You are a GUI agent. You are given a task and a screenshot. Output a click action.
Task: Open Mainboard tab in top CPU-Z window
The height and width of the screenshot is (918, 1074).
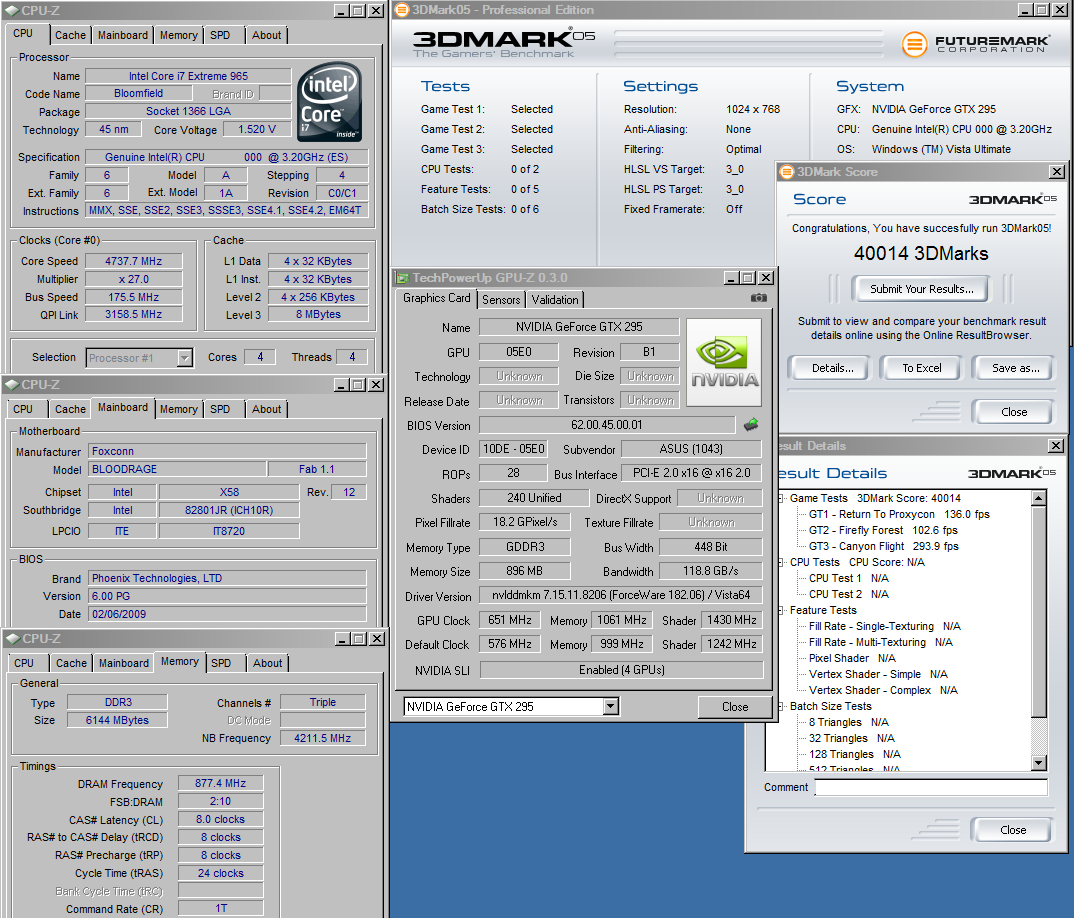(123, 35)
